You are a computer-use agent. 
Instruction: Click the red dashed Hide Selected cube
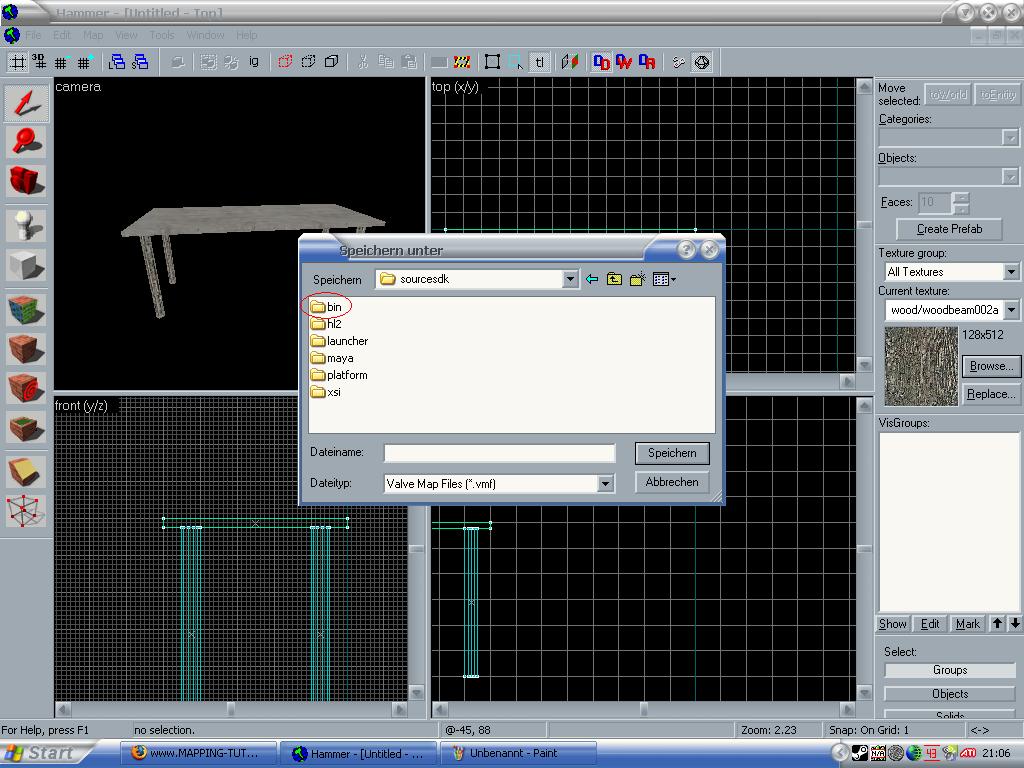285,62
